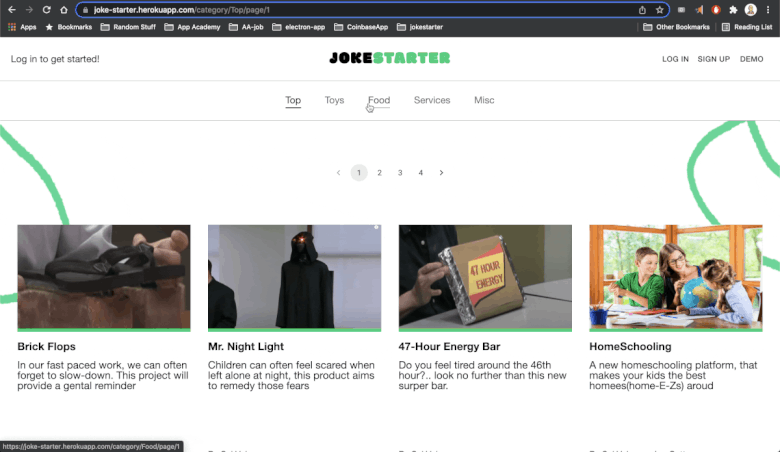Select the Toys category tab
The width and height of the screenshot is (780, 452).
pyautogui.click(x=334, y=100)
